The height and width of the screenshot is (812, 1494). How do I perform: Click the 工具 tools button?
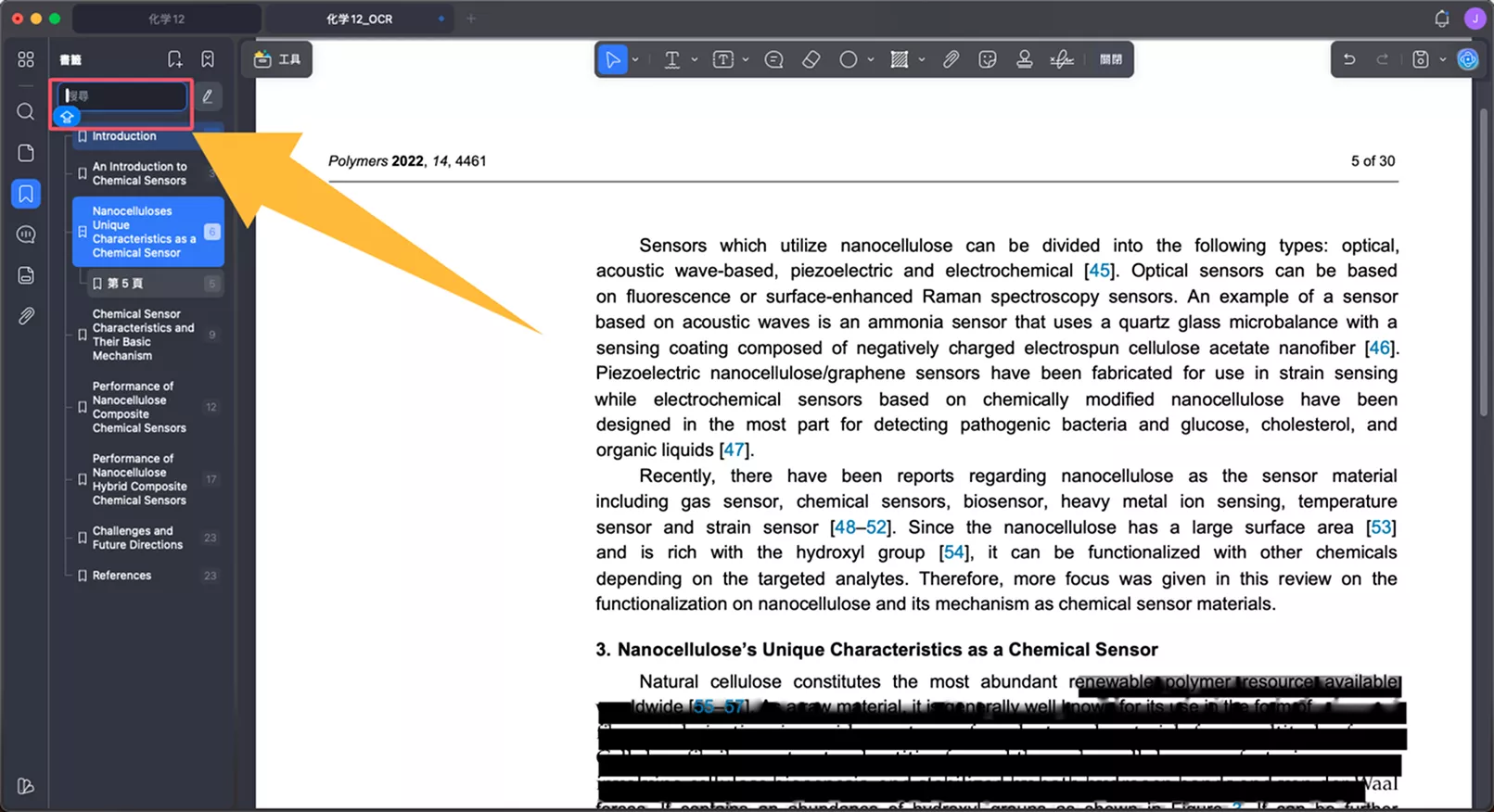(x=277, y=59)
